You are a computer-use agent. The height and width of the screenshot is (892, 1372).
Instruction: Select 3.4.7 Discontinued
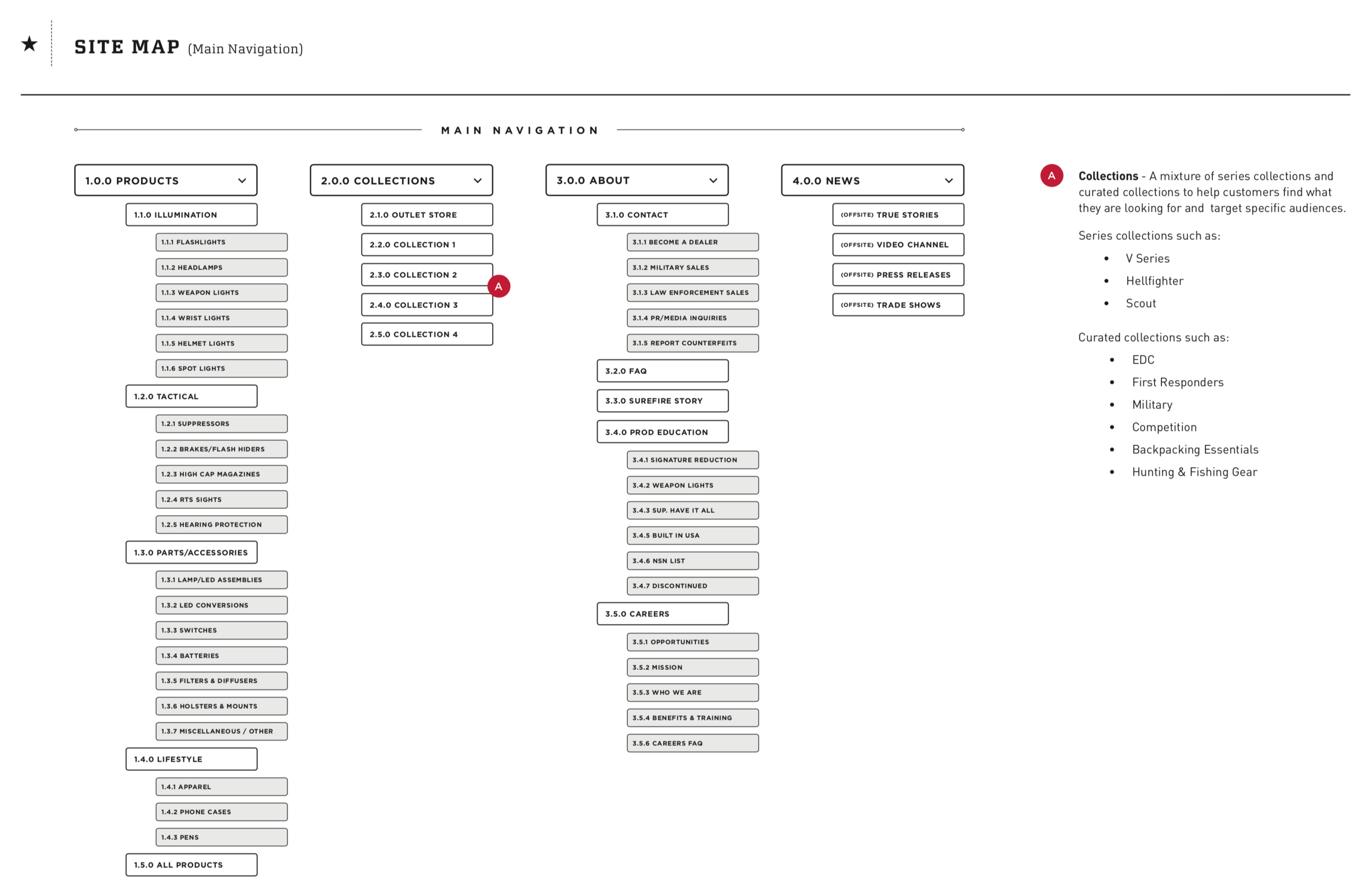click(693, 586)
